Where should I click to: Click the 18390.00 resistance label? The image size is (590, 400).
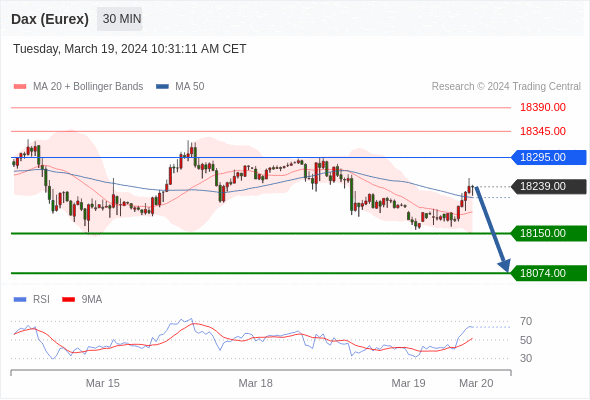tap(543, 108)
